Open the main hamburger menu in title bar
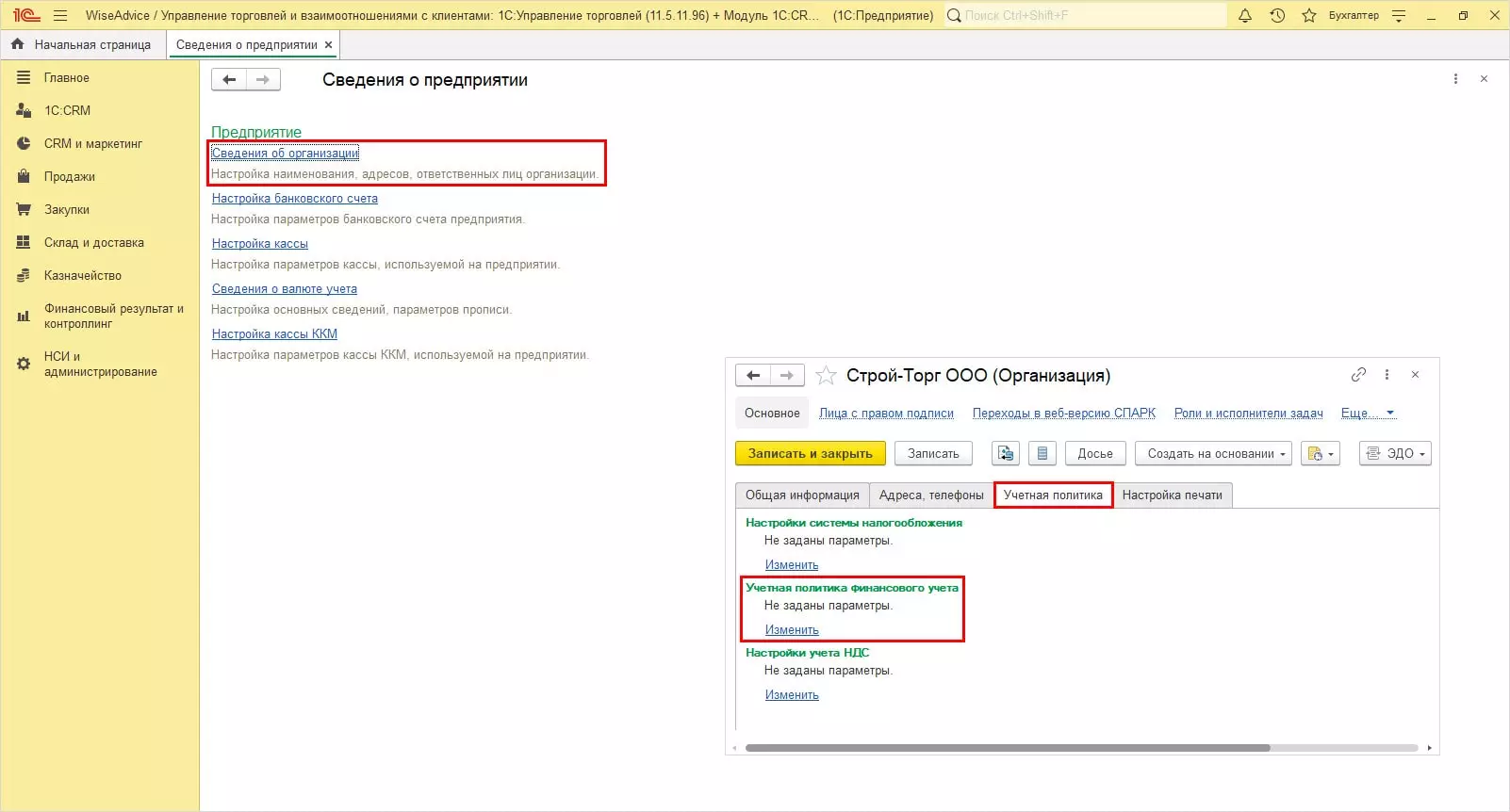The width and height of the screenshot is (1510, 812). coord(60,15)
